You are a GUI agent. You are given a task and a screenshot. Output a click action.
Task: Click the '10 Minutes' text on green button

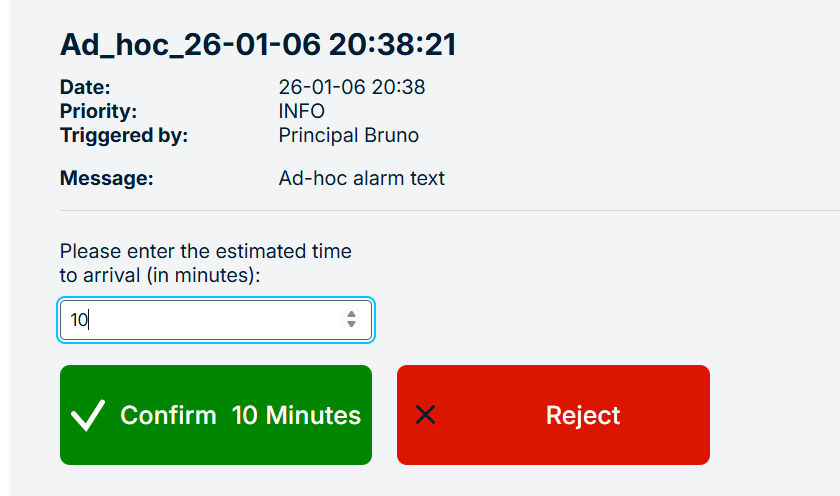(296, 415)
